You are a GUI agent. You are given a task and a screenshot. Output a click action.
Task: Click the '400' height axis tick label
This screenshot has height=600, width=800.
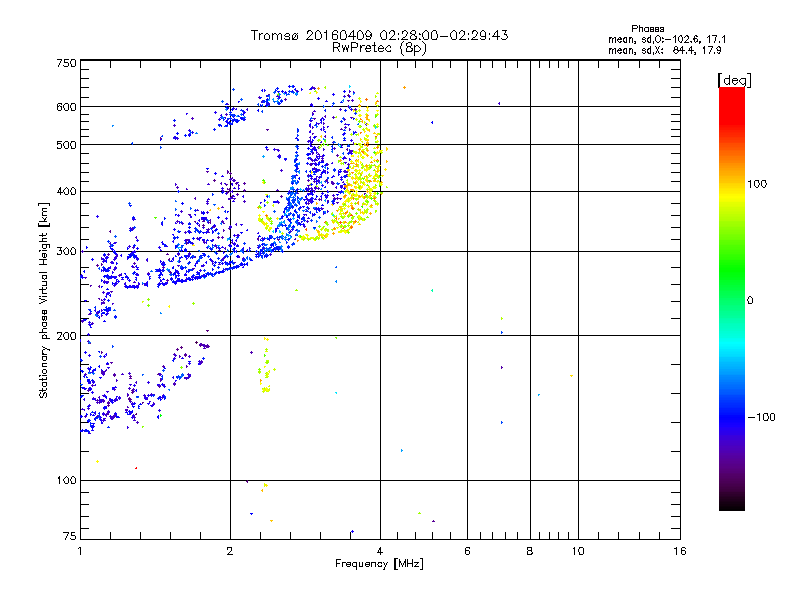66,192
